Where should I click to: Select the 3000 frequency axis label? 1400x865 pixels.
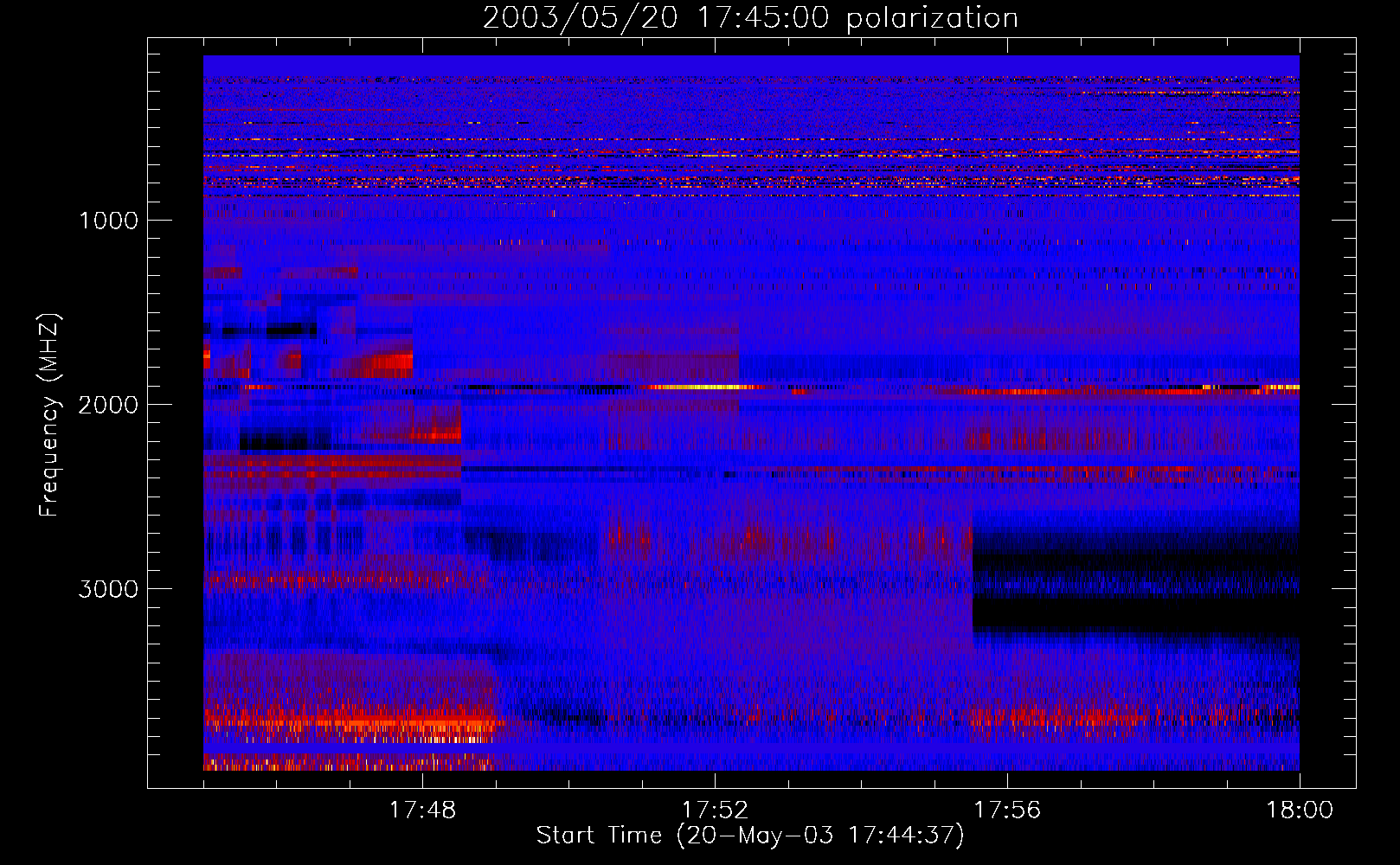pos(108,589)
